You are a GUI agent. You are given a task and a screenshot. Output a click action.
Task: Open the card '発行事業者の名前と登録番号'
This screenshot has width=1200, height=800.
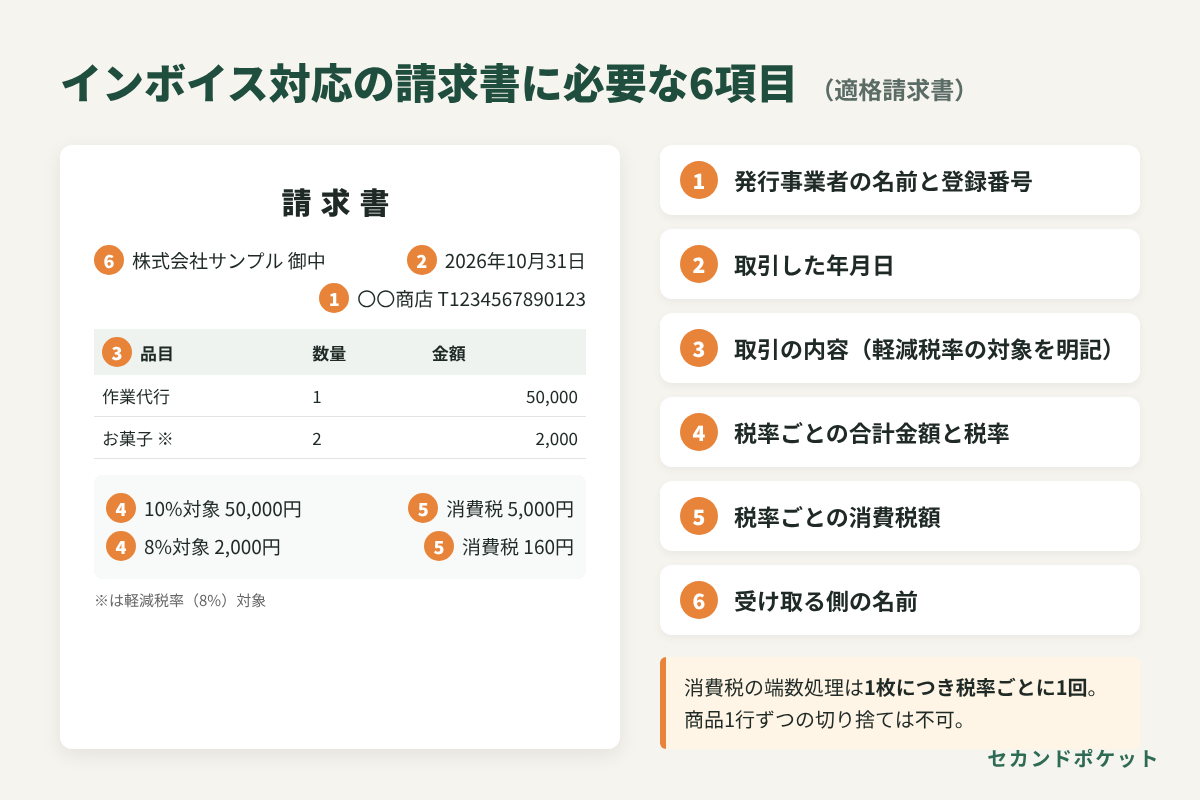[900, 180]
